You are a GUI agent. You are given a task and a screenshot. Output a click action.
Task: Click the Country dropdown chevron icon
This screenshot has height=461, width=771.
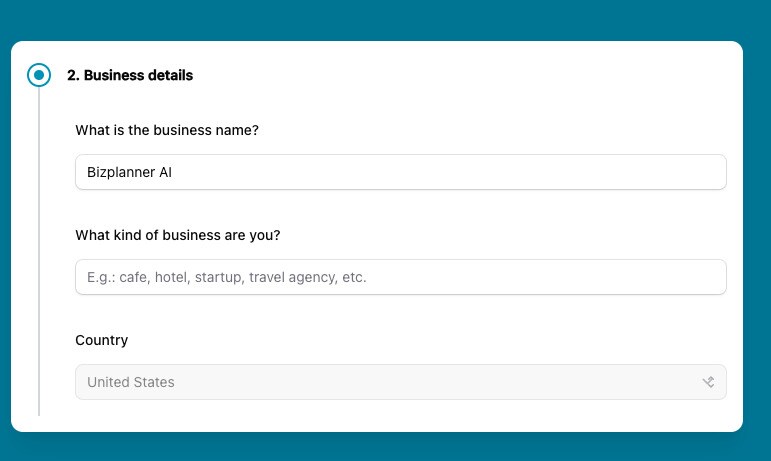coord(708,382)
